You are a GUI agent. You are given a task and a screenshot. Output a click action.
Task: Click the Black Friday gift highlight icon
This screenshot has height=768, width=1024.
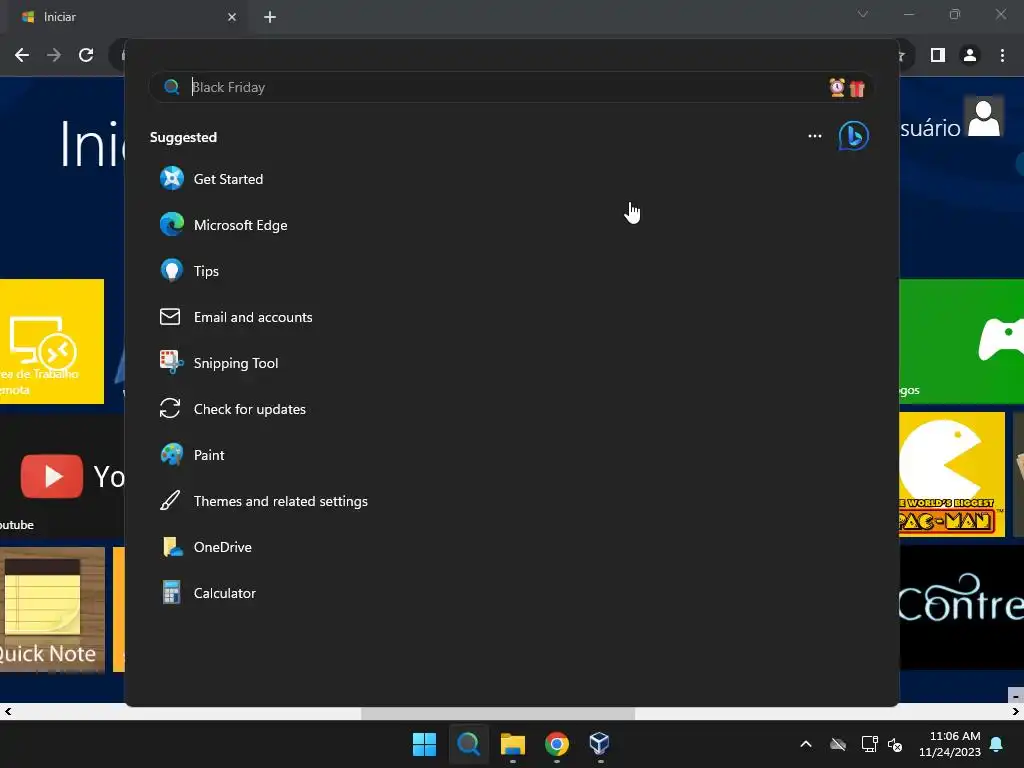(x=847, y=87)
